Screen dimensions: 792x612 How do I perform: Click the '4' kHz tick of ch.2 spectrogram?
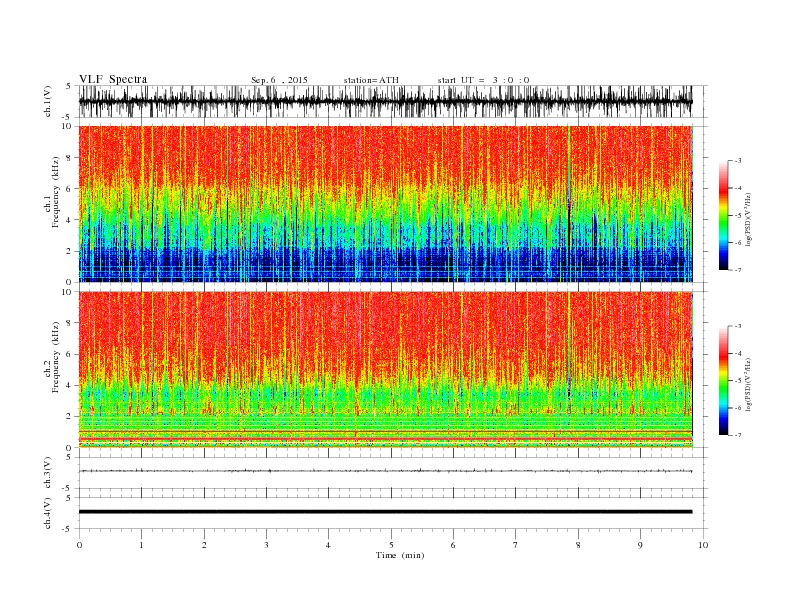pos(69,386)
